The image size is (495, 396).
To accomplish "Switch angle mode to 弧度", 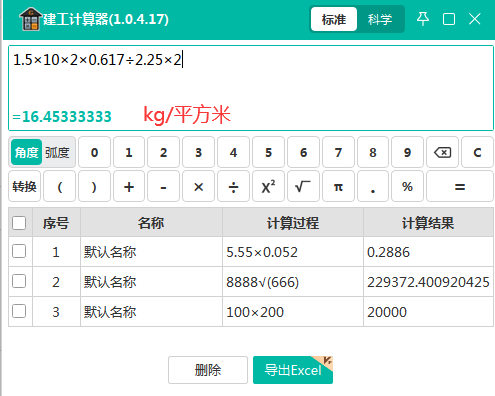I will (57, 152).
